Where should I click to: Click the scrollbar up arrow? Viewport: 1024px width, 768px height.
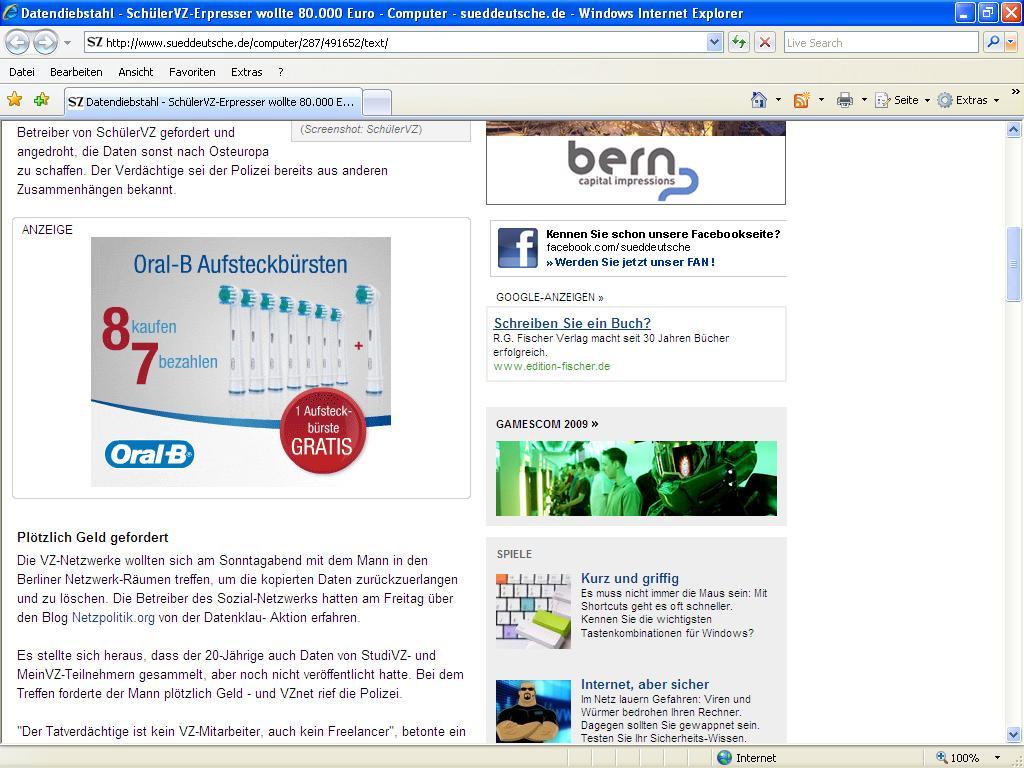pyautogui.click(x=1013, y=129)
